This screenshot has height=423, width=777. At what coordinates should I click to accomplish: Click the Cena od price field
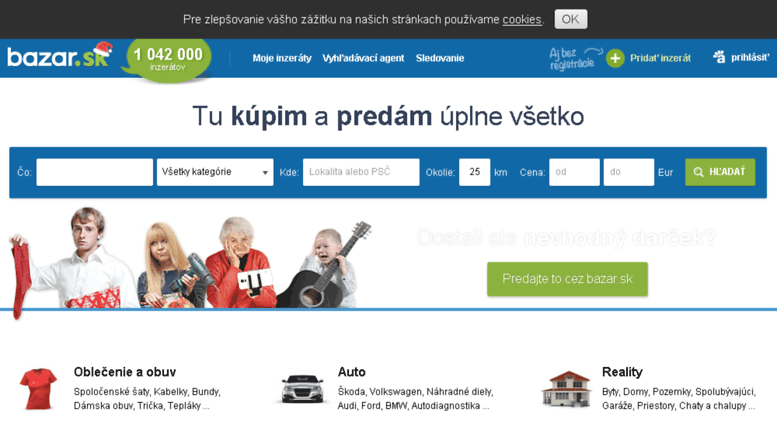coord(574,172)
